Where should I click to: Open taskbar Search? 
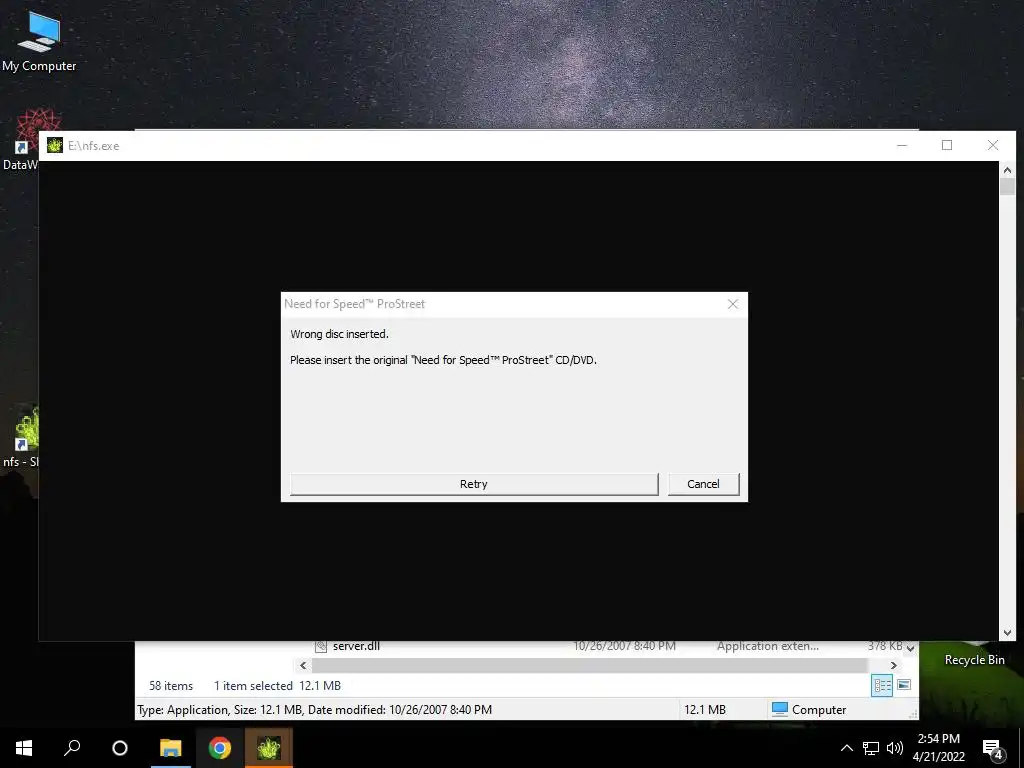(x=72, y=748)
